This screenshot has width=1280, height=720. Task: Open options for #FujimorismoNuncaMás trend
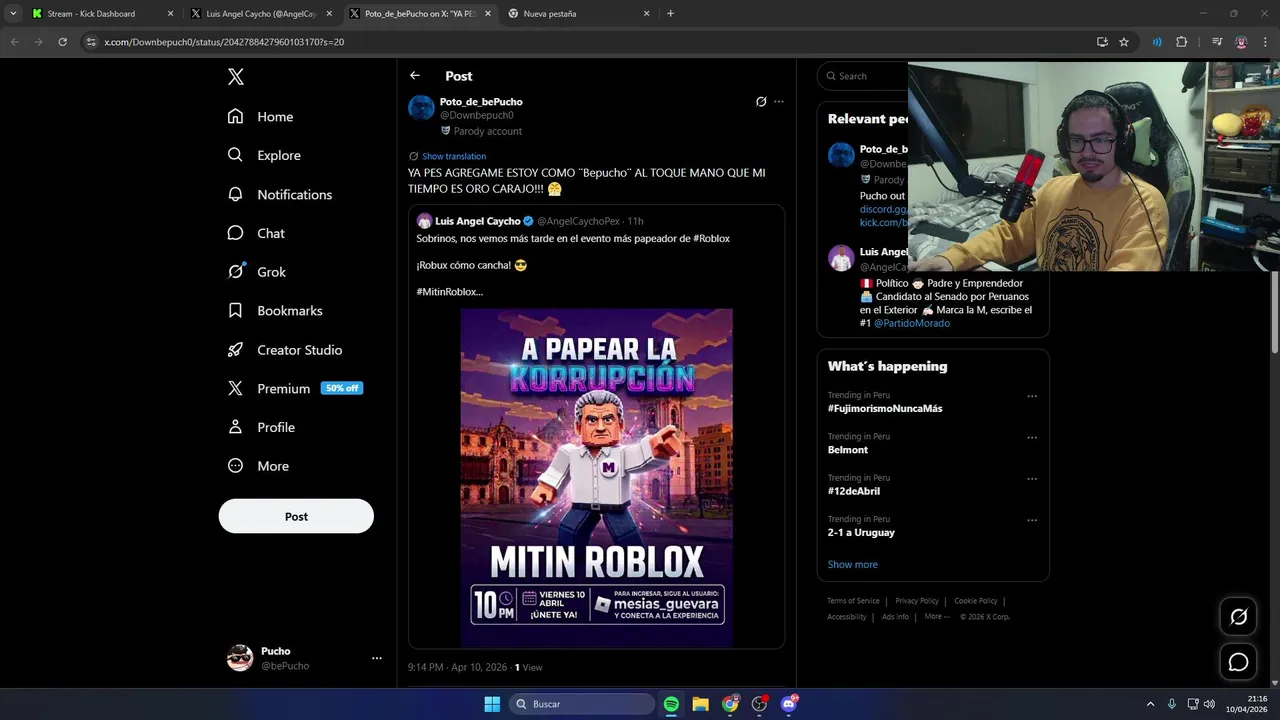tap(1032, 396)
